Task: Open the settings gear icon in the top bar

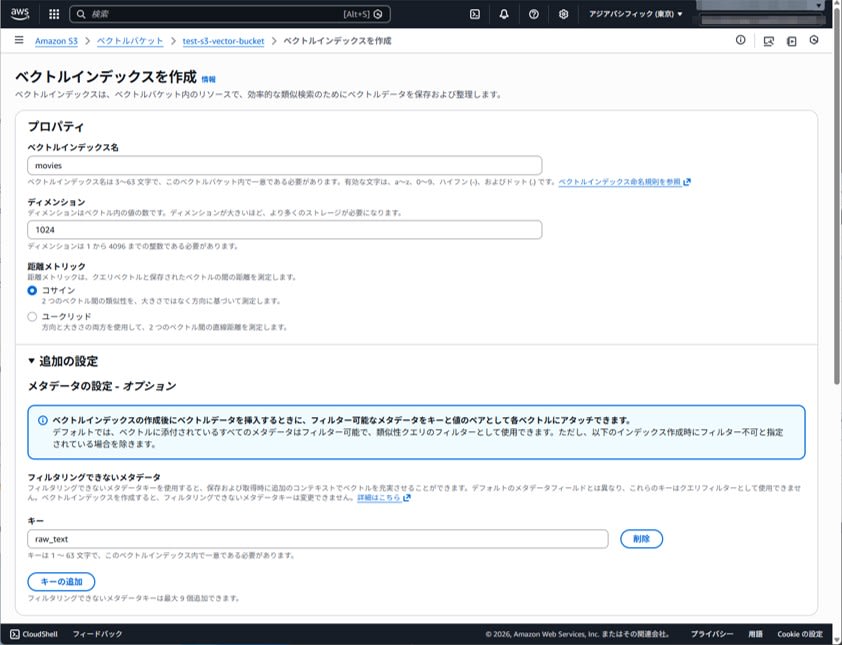Action: click(562, 14)
